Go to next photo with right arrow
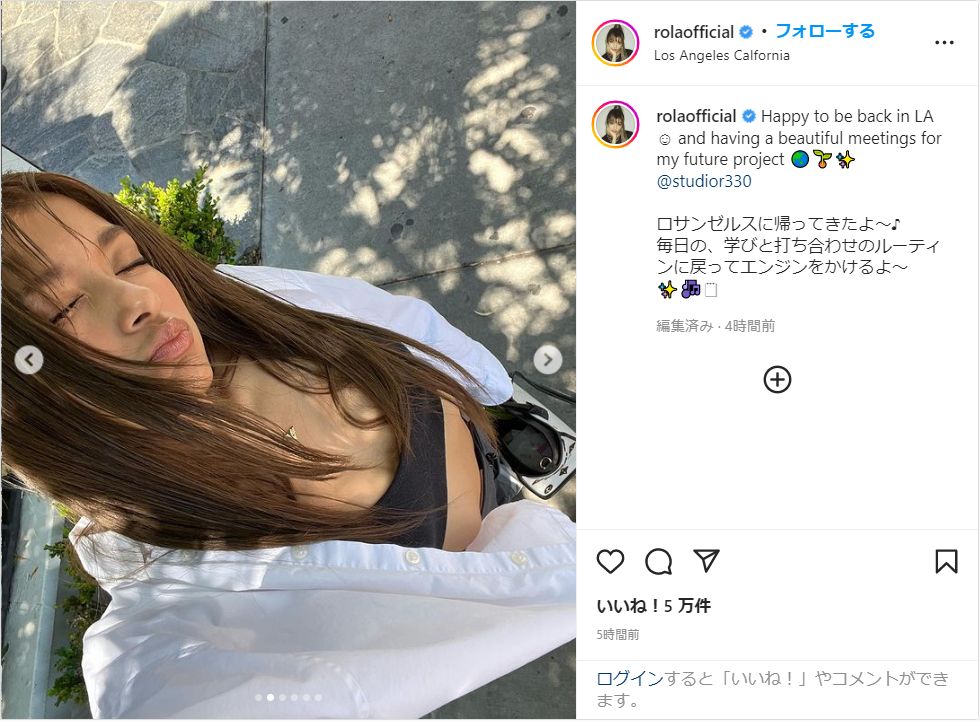The image size is (980, 722). (548, 359)
